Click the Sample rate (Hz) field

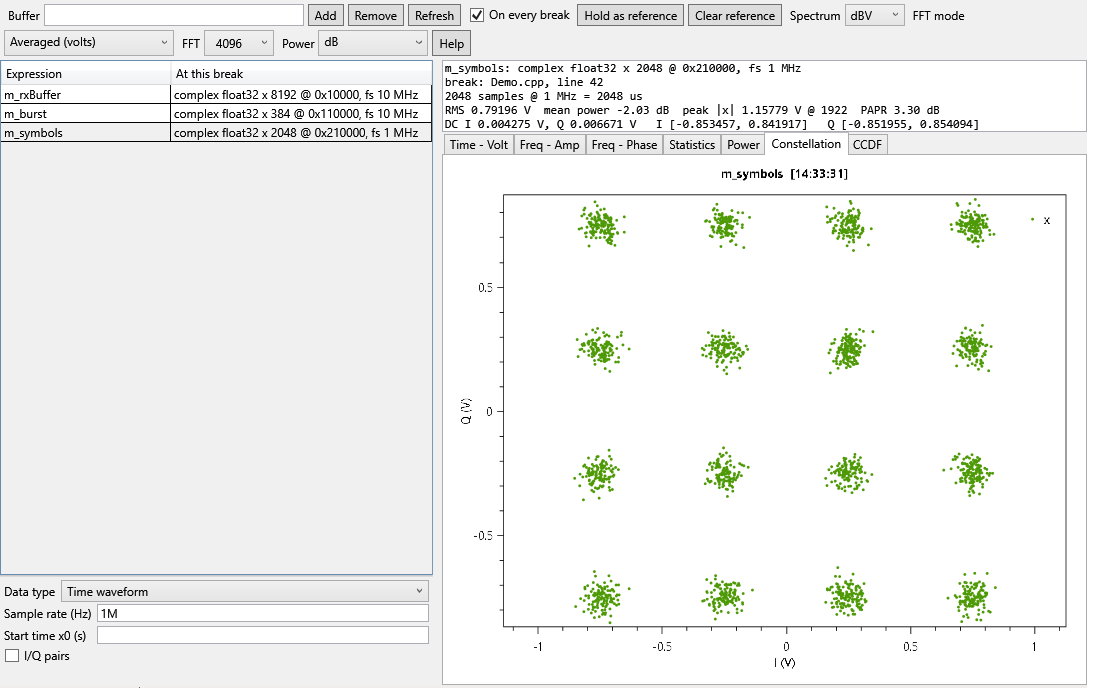(262, 614)
